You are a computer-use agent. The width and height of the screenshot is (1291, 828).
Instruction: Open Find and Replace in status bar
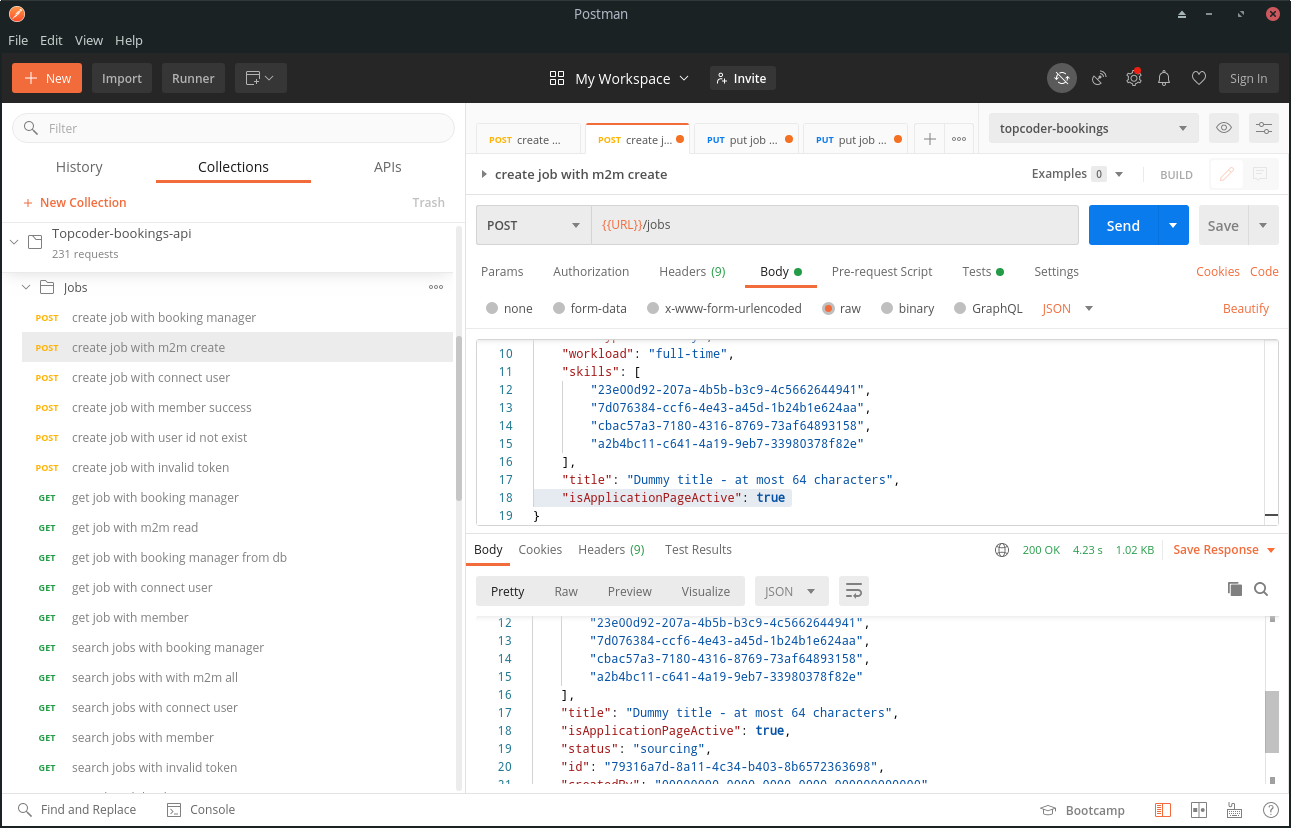(77, 810)
